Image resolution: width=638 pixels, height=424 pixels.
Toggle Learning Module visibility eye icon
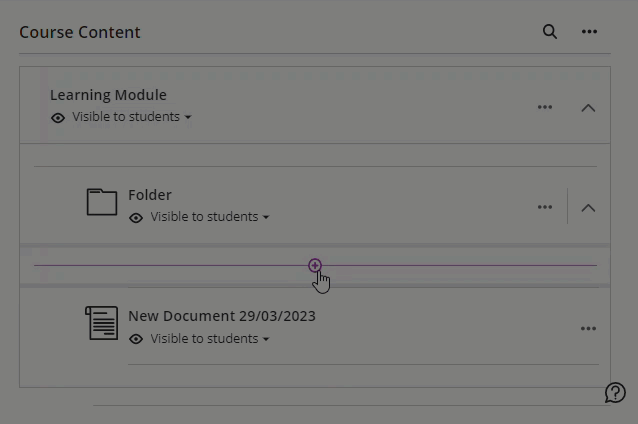pyautogui.click(x=58, y=117)
